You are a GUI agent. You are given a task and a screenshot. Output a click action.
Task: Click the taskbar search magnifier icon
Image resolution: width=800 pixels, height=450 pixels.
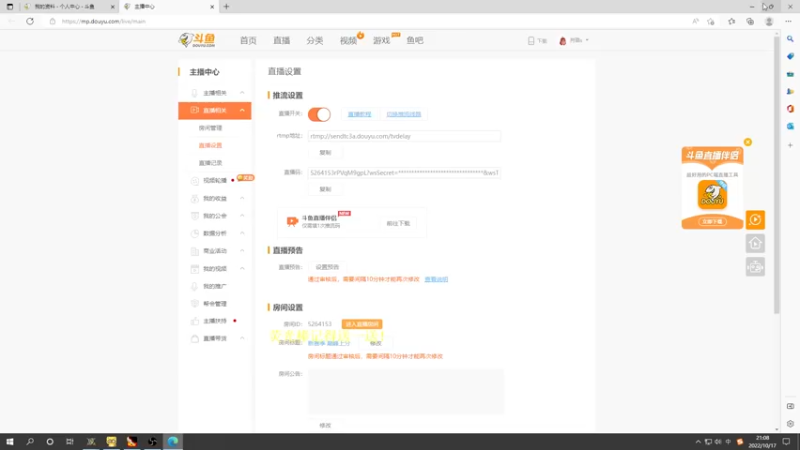30,442
